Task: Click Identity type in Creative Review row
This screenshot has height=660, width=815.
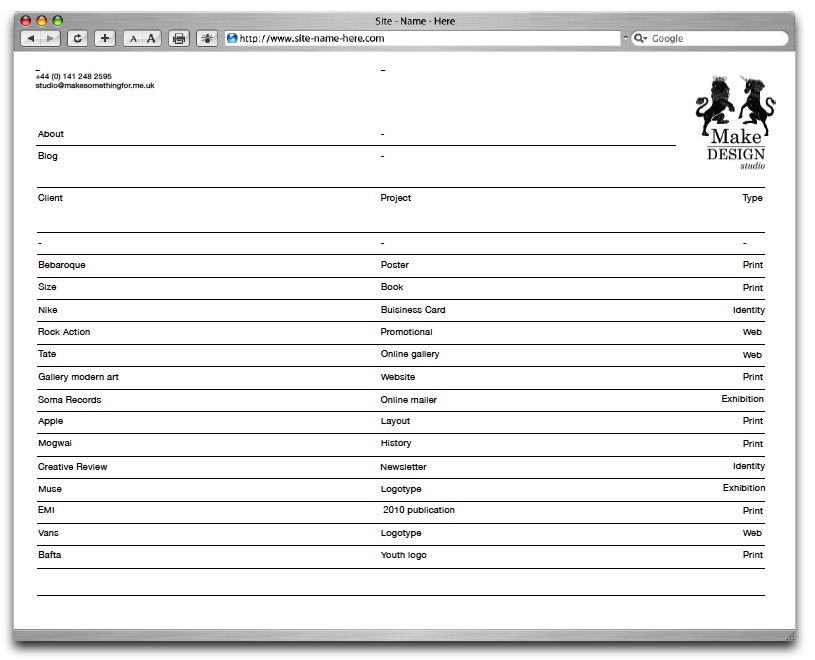Action: click(x=748, y=466)
